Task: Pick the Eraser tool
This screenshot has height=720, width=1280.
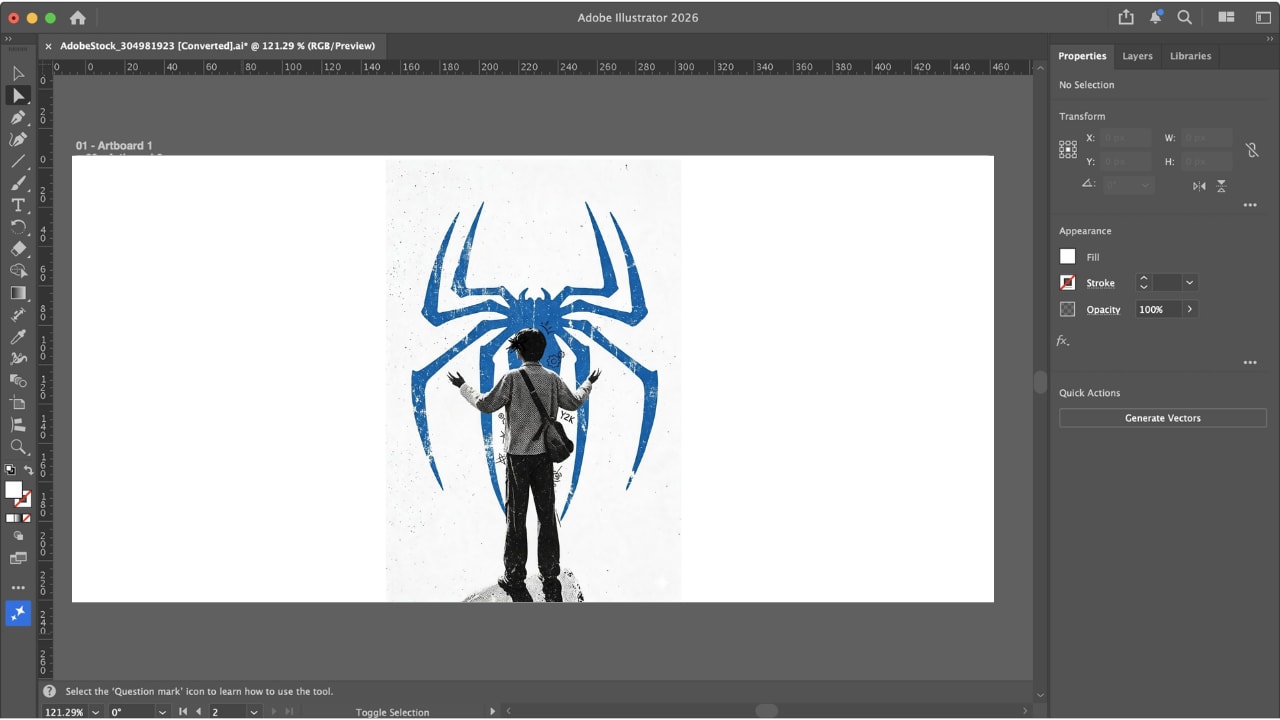Action: tap(18, 249)
